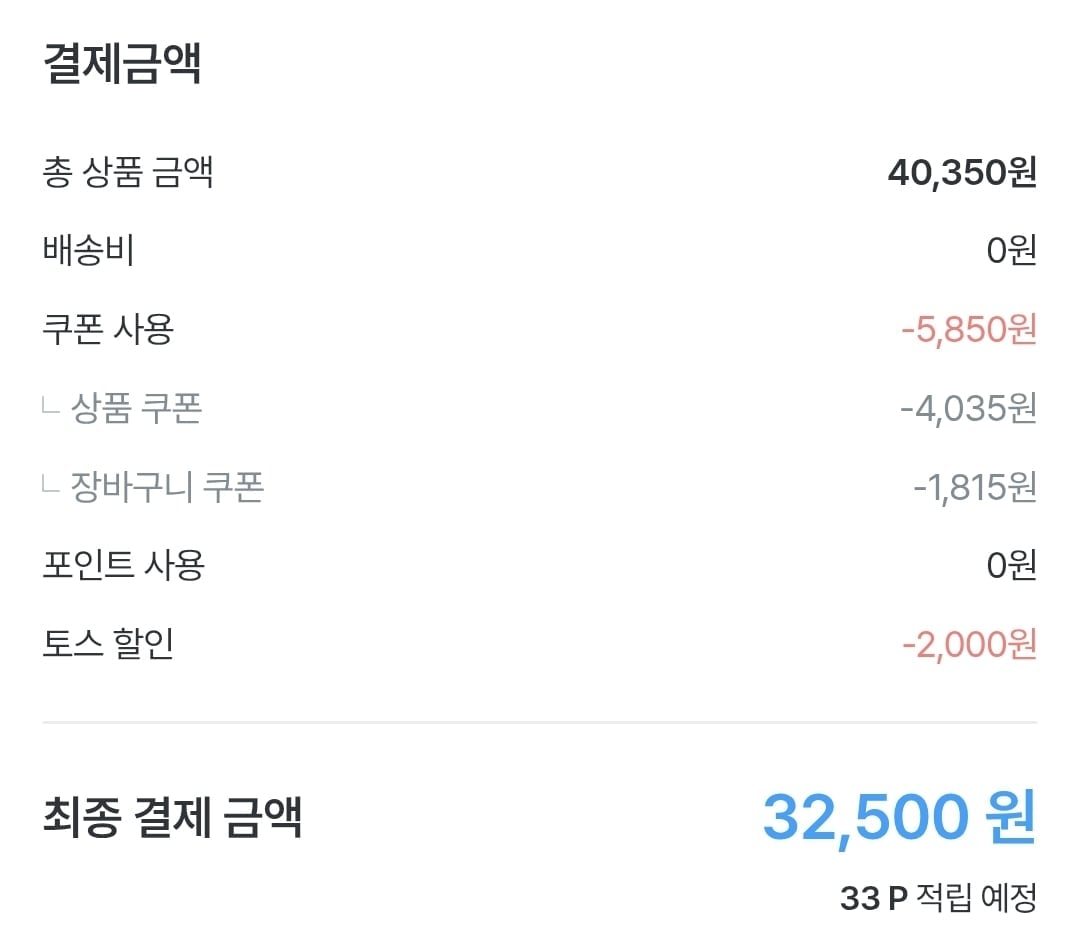Select the 상품 쿠폰 sub-item
This screenshot has height=944, width=1080.
(x=137, y=408)
